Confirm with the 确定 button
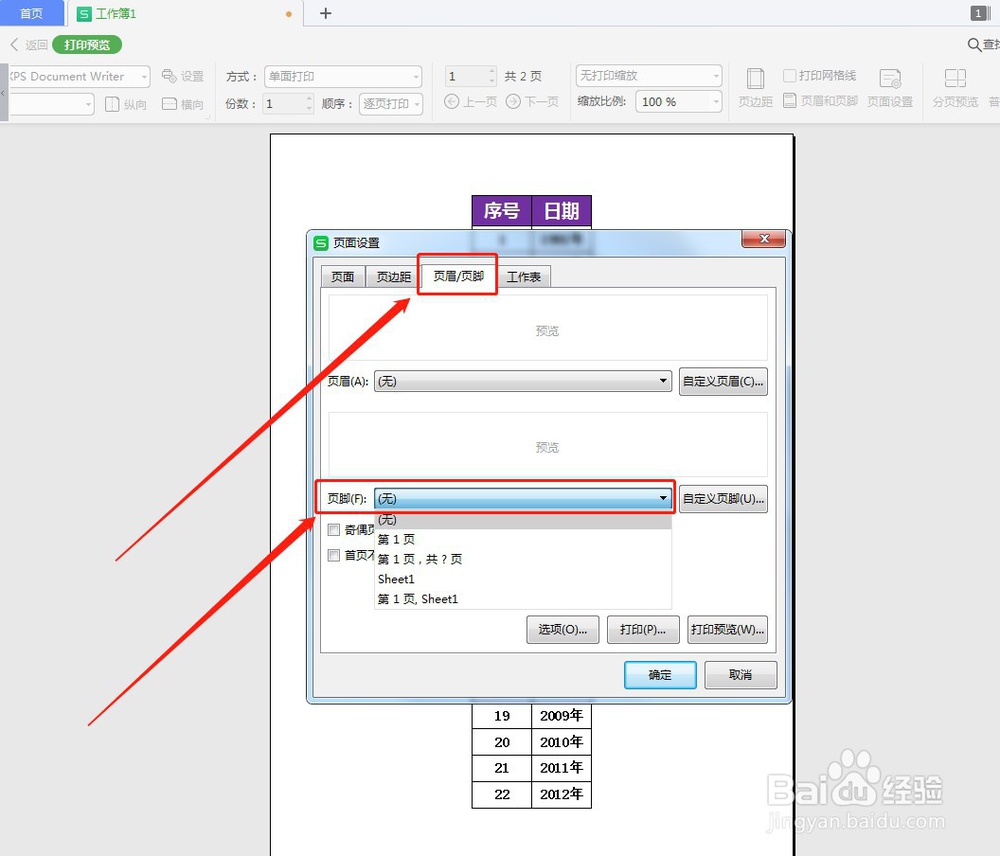Image resolution: width=1000 pixels, height=856 pixels. (x=660, y=675)
